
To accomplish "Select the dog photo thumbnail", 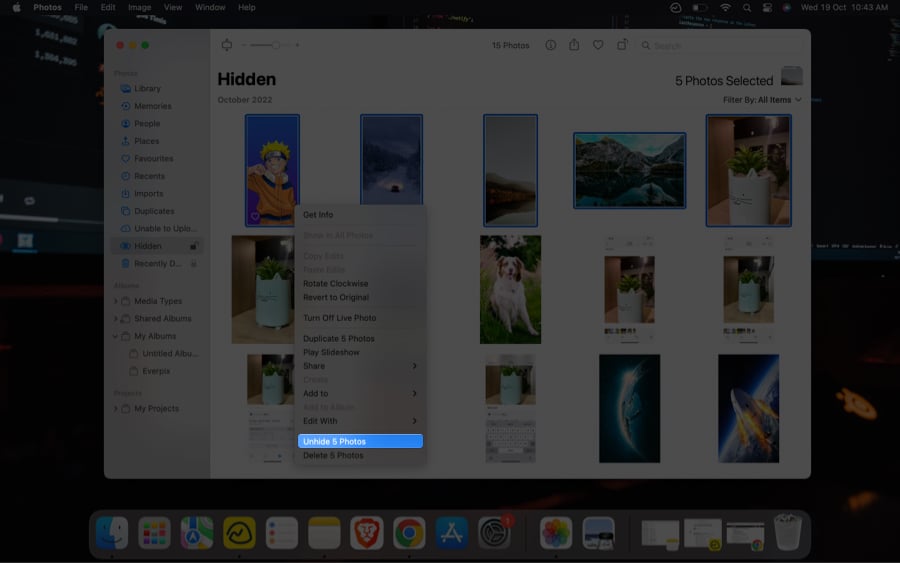I will (510, 289).
